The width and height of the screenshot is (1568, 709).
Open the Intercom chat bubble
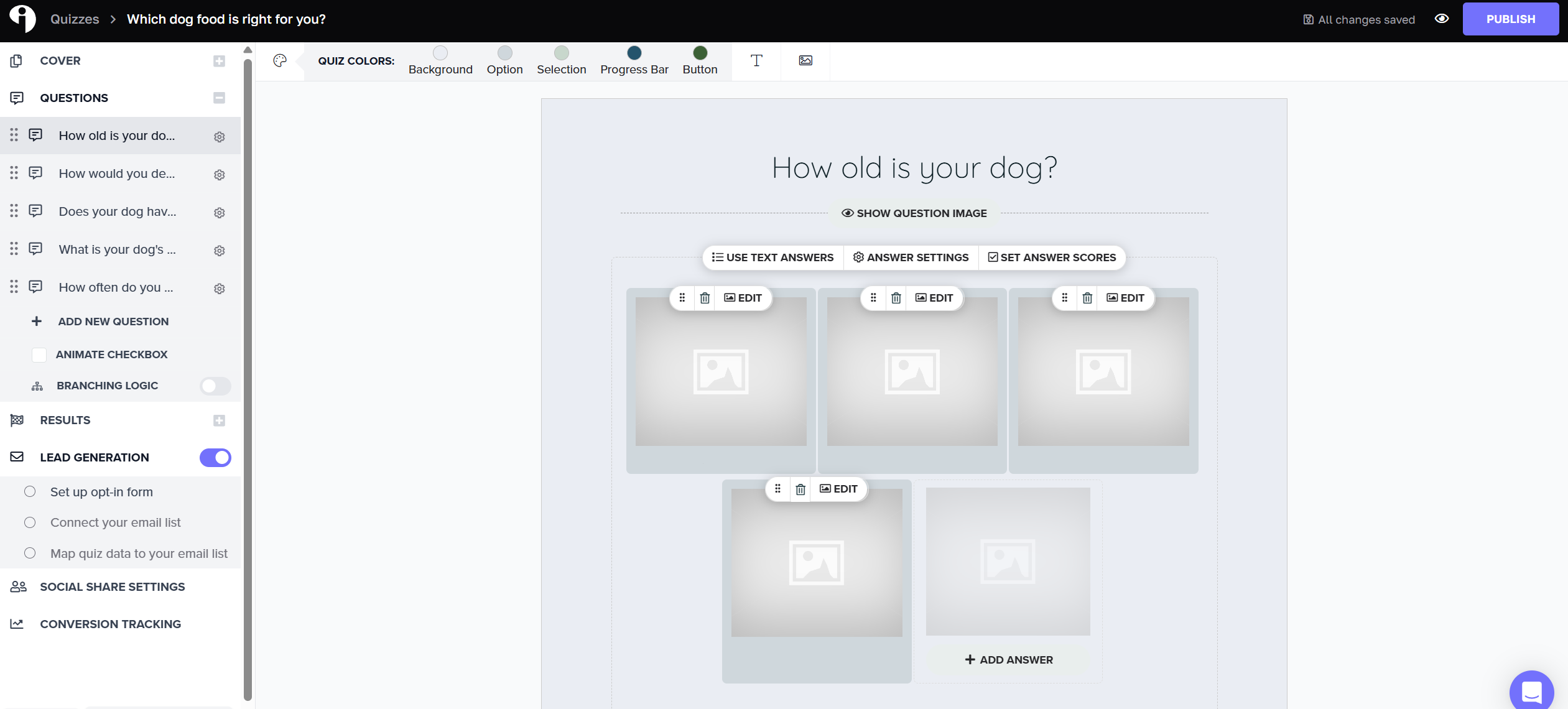[1531, 690]
